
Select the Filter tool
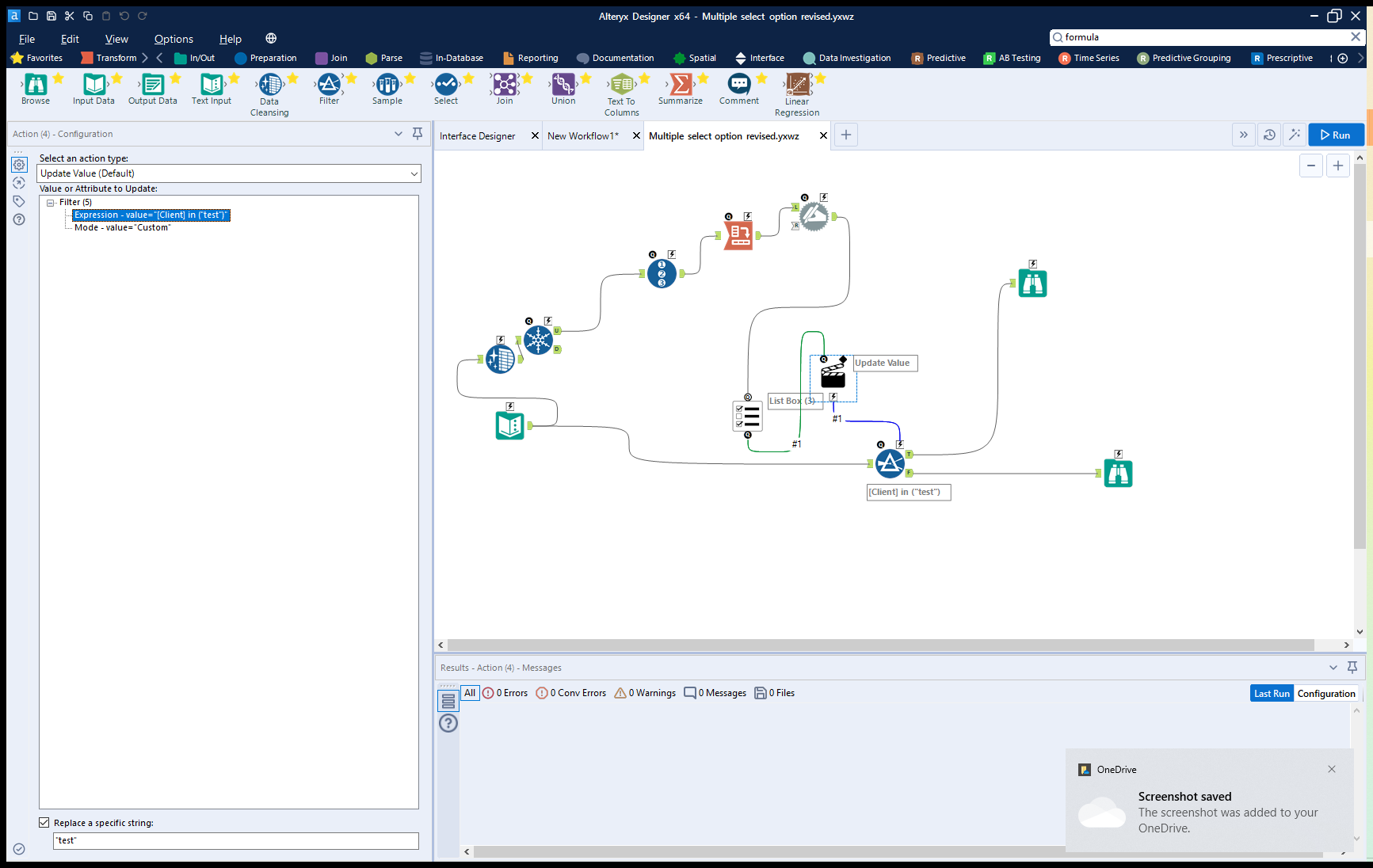(x=330, y=89)
